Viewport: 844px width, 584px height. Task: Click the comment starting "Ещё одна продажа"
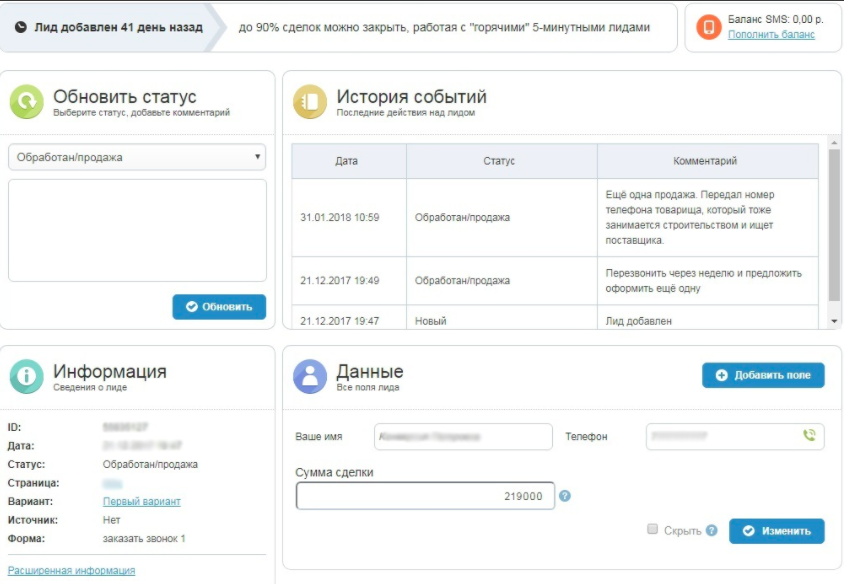click(690, 217)
